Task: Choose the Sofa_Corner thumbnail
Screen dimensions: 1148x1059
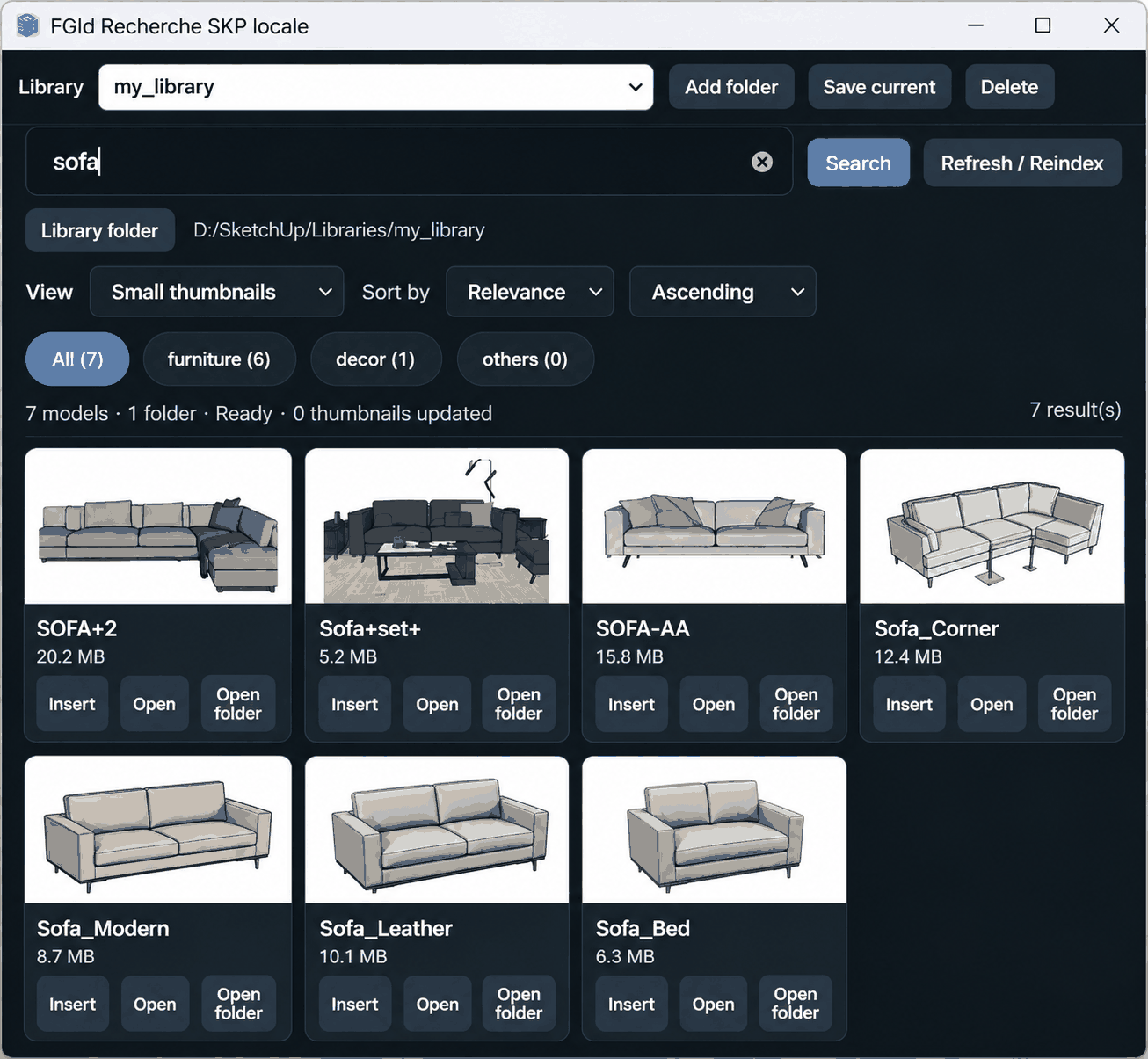Action: [x=992, y=526]
